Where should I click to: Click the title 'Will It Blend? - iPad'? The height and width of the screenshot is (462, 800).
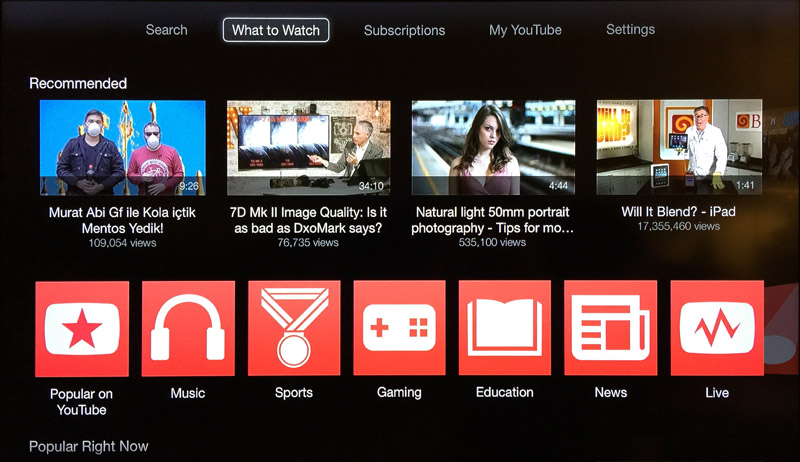pyautogui.click(x=679, y=212)
